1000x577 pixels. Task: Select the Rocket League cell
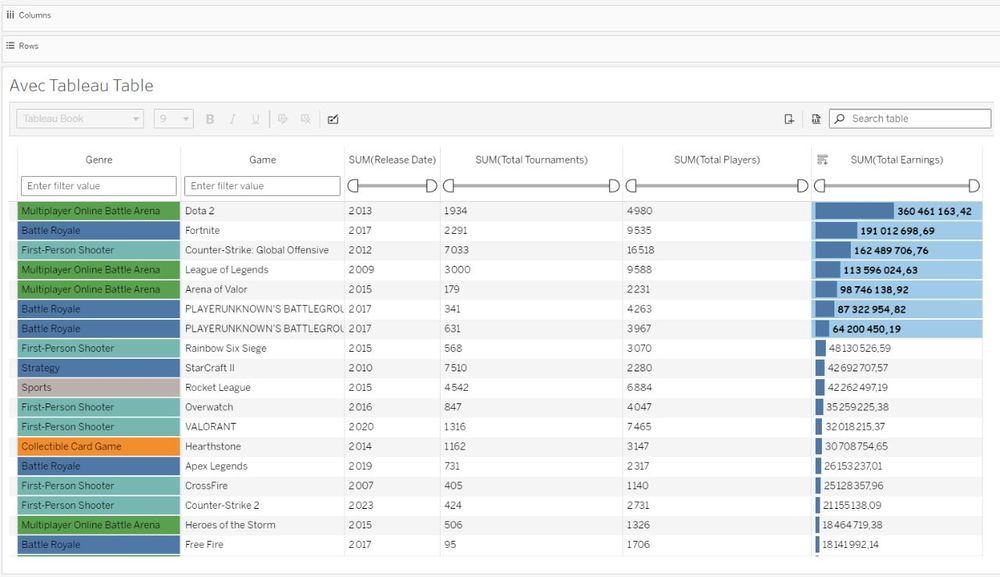pyautogui.click(x=263, y=388)
